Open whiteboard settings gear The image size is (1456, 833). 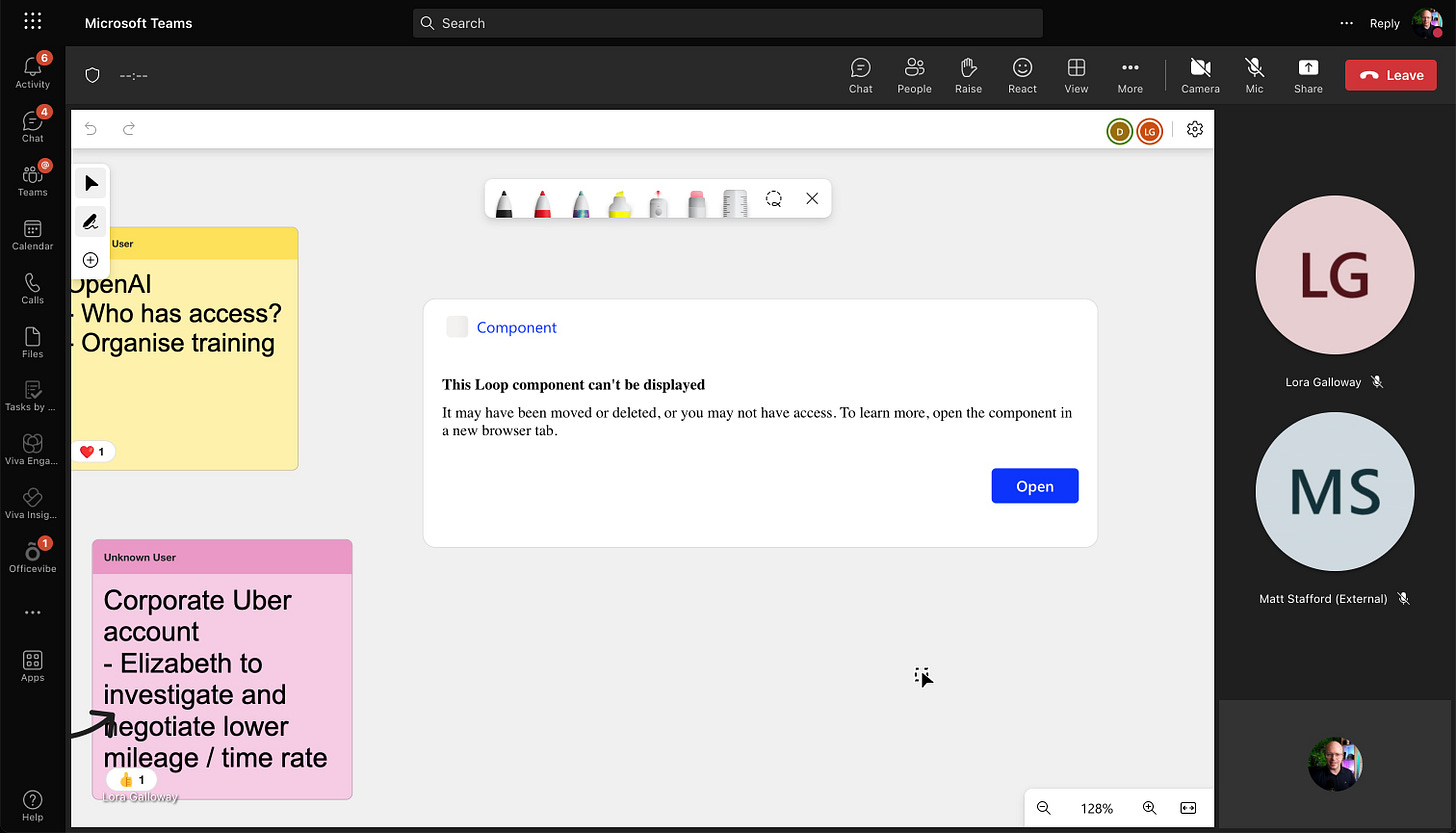(x=1195, y=129)
